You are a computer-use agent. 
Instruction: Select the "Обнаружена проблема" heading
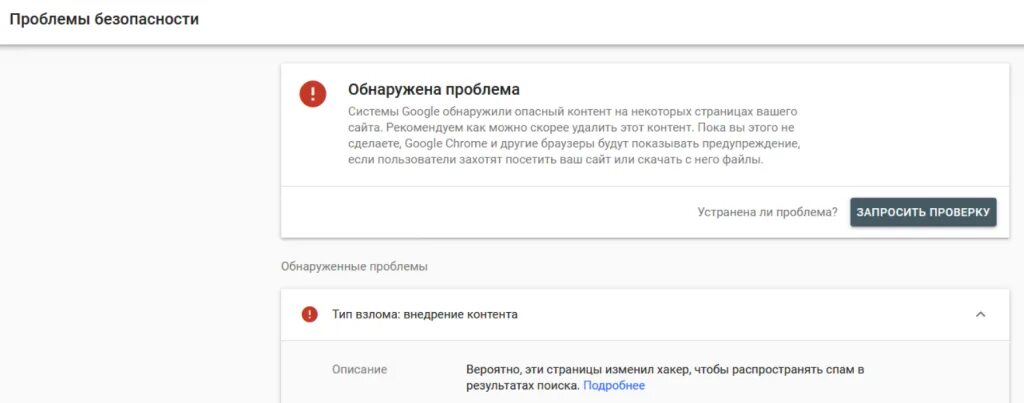click(x=434, y=89)
